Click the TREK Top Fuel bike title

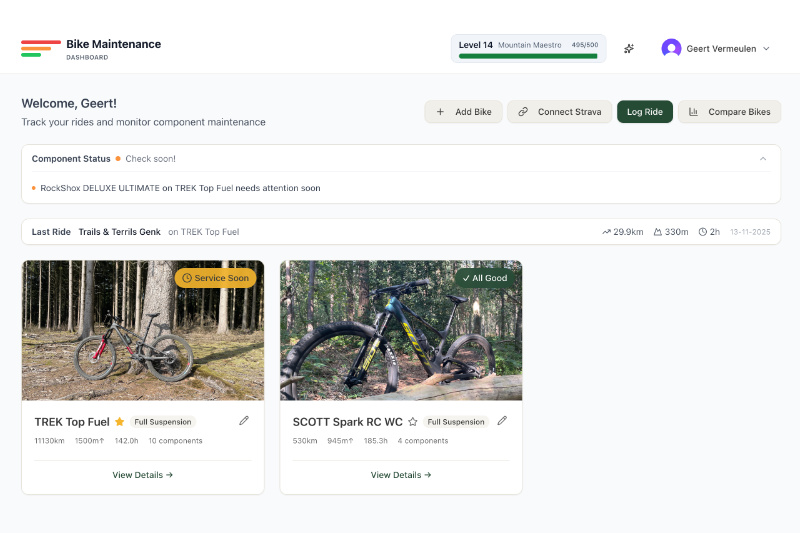coord(72,422)
